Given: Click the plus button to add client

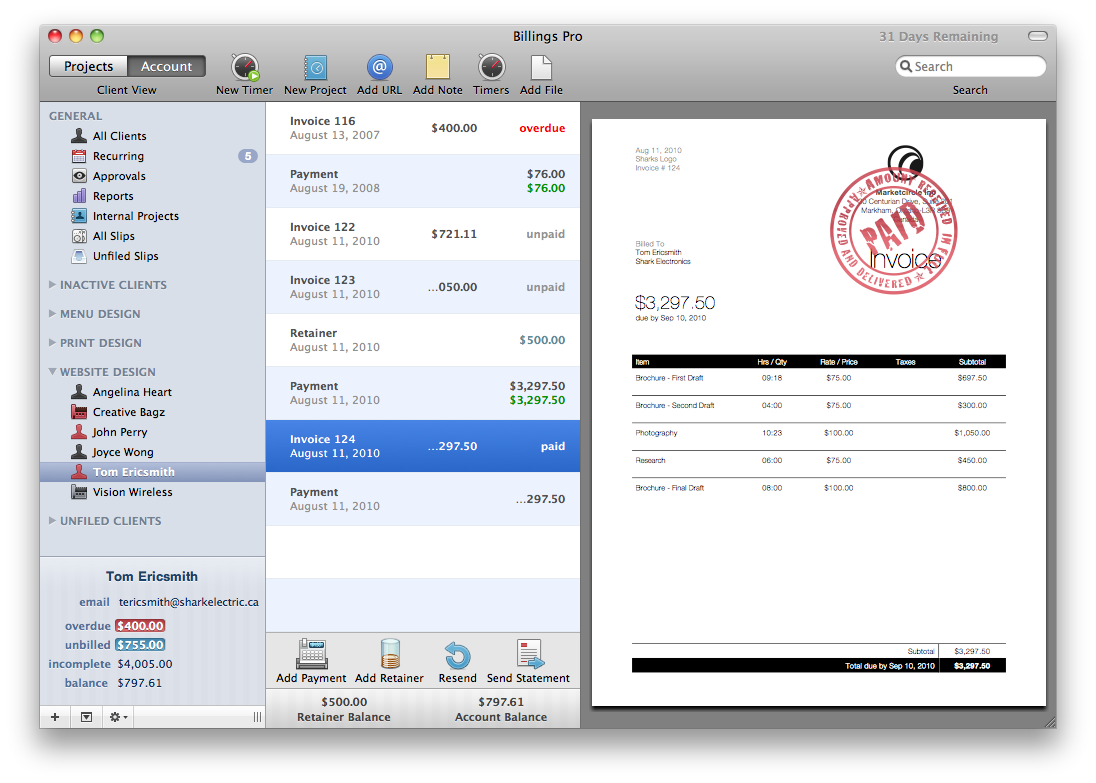Looking at the screenshot, I should pyautogui.click(x=55, y=717).
